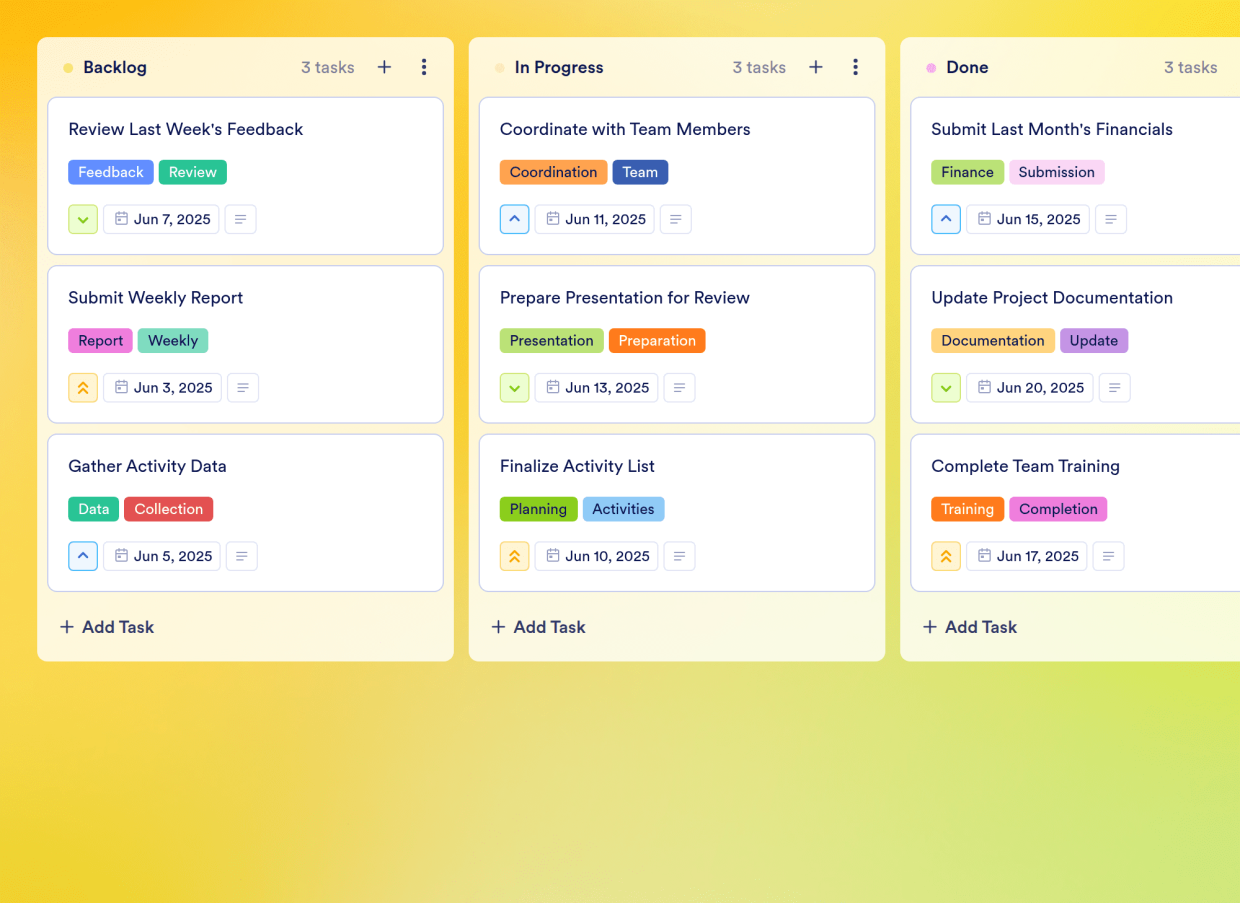Toggle priority on Submit Last Month's Financials
This screenshot has width=1240, height=903.
click(946, 219)
